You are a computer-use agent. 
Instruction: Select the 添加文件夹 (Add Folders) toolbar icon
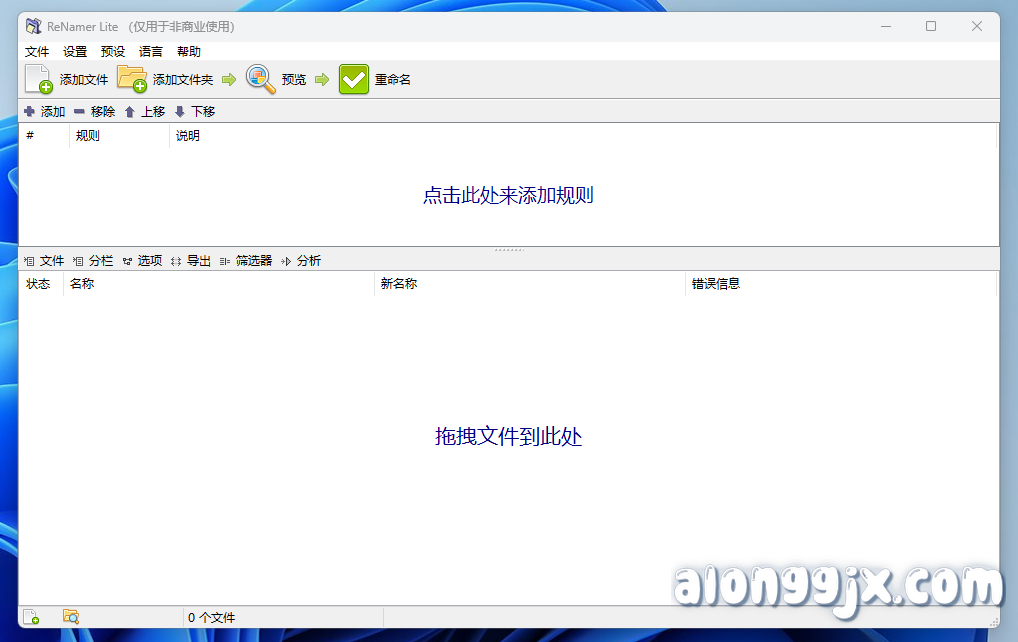pyautogui.click(x=133, y=78)
